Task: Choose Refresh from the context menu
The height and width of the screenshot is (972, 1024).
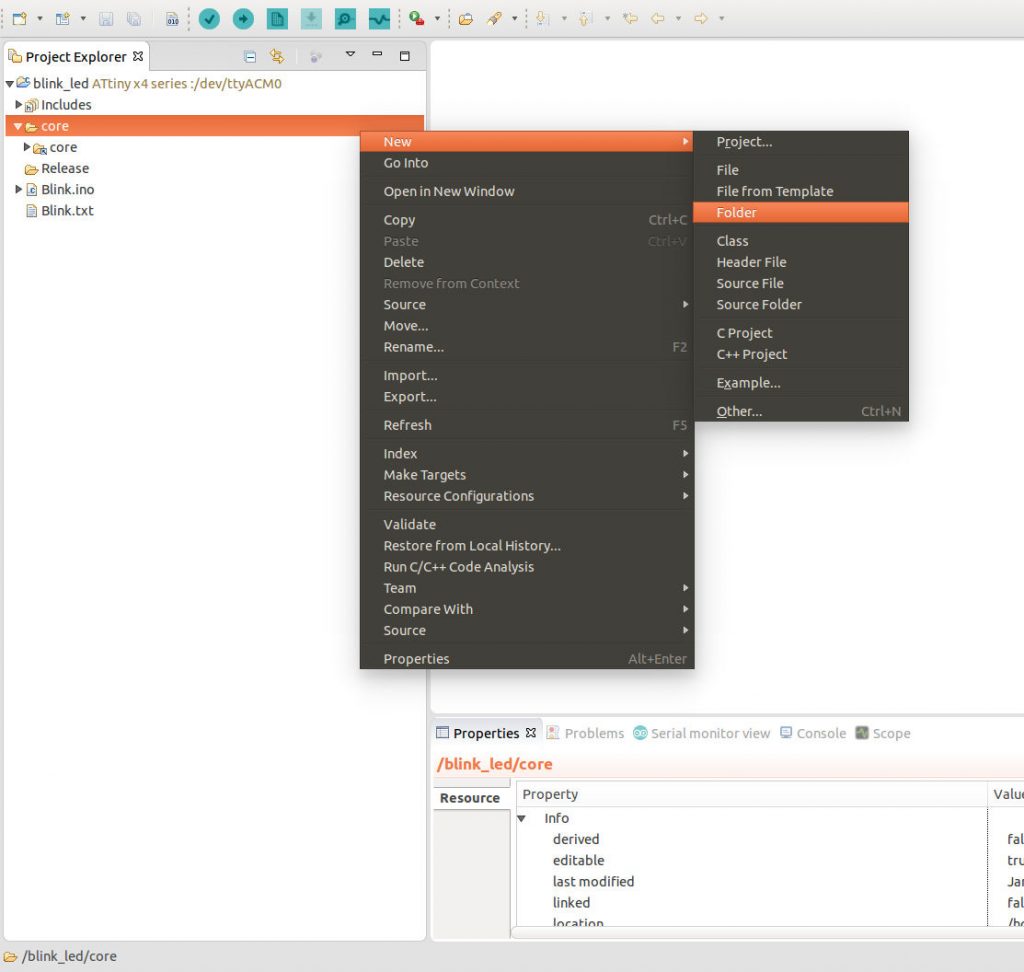Action: [x=406, y=425]
